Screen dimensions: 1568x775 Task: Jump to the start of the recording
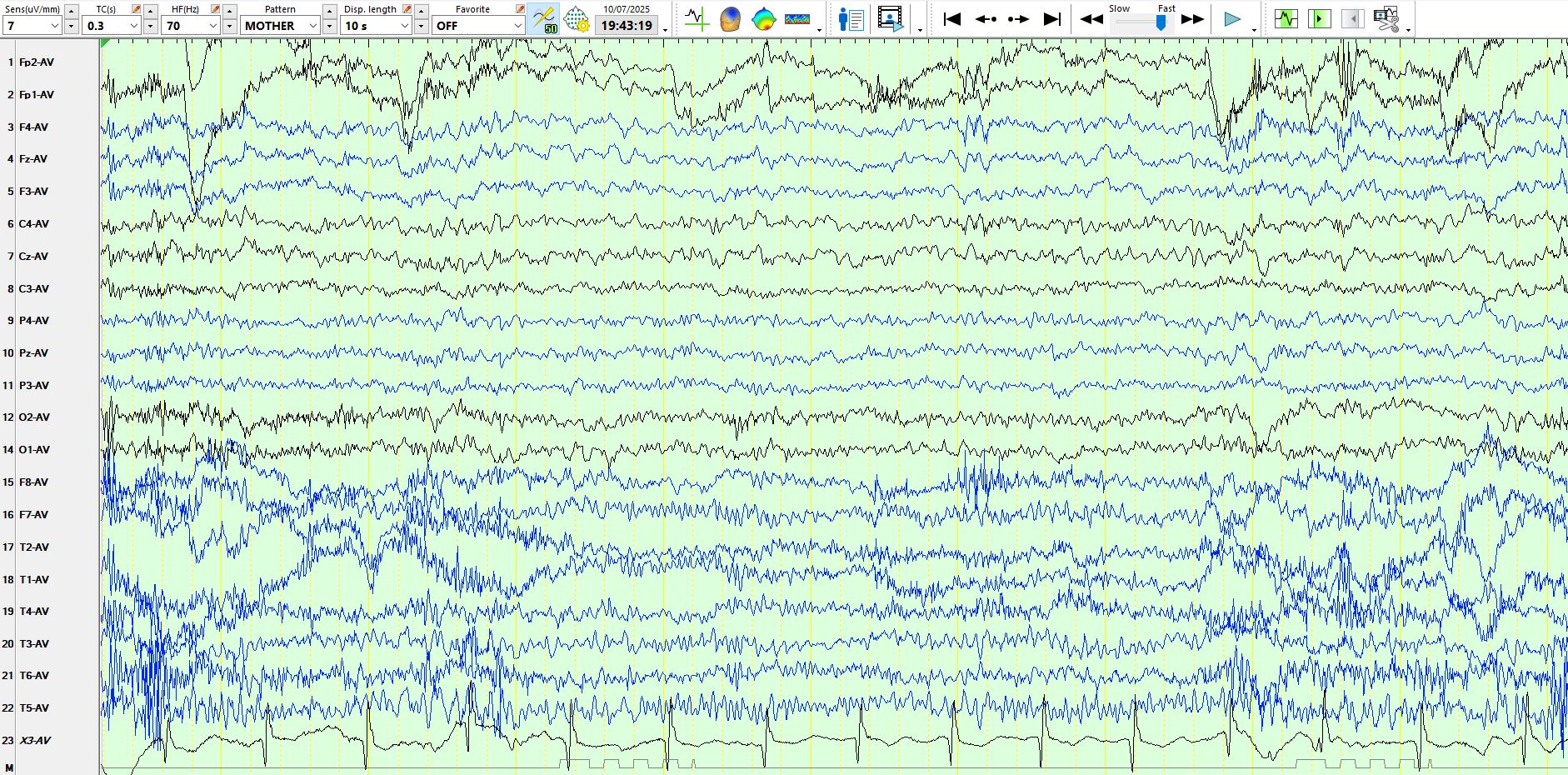tap(952, 18)
